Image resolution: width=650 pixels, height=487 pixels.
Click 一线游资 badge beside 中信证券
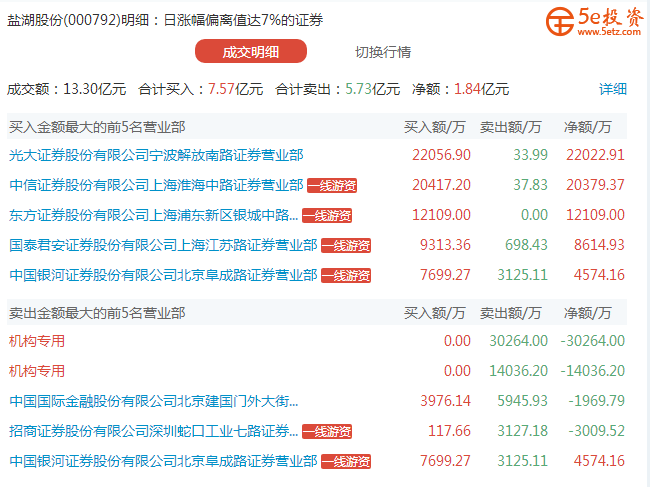pyautogui.click(x=332, y=185)
